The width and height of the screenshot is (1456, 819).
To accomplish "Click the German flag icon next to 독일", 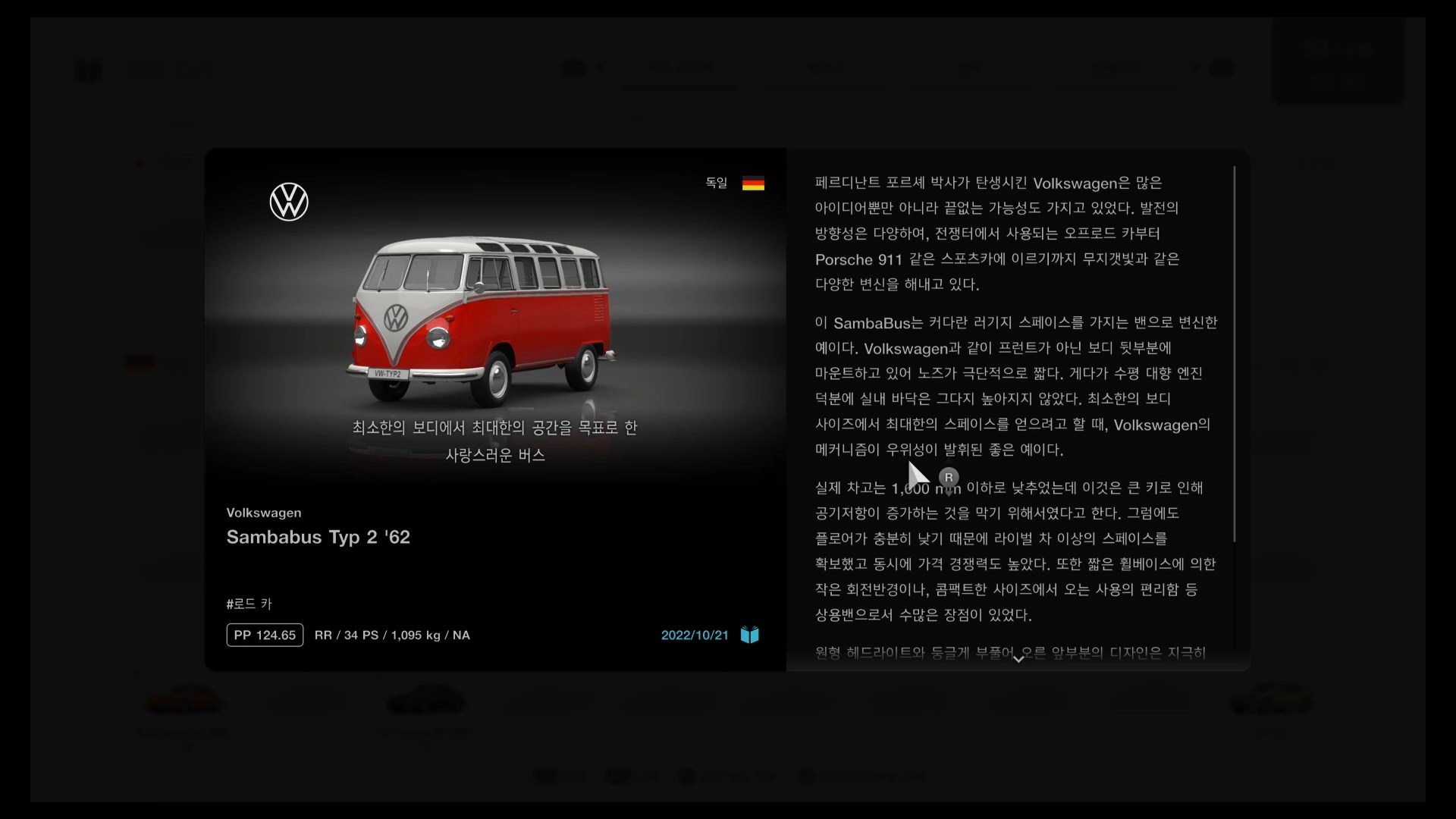I will tap(753, 184).
